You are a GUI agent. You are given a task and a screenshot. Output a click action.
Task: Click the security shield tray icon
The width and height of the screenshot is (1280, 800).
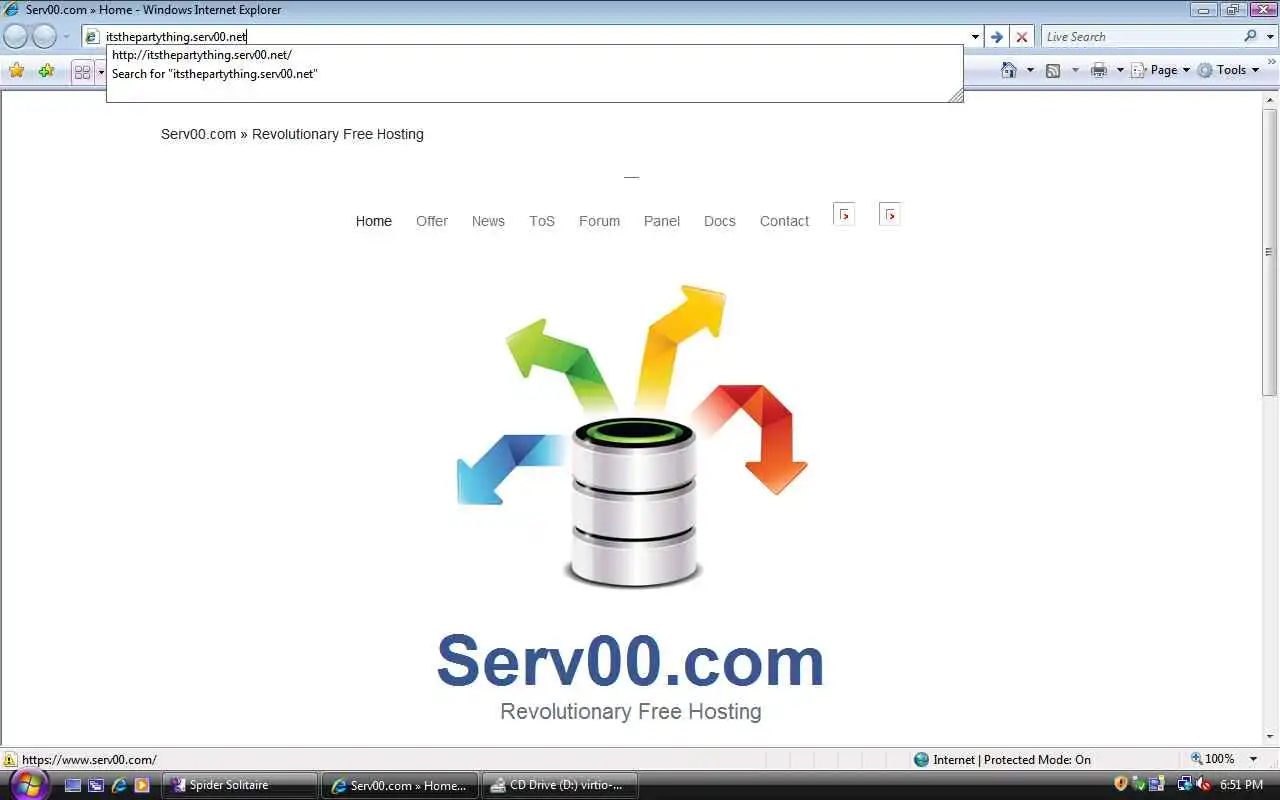[1121, 785]
